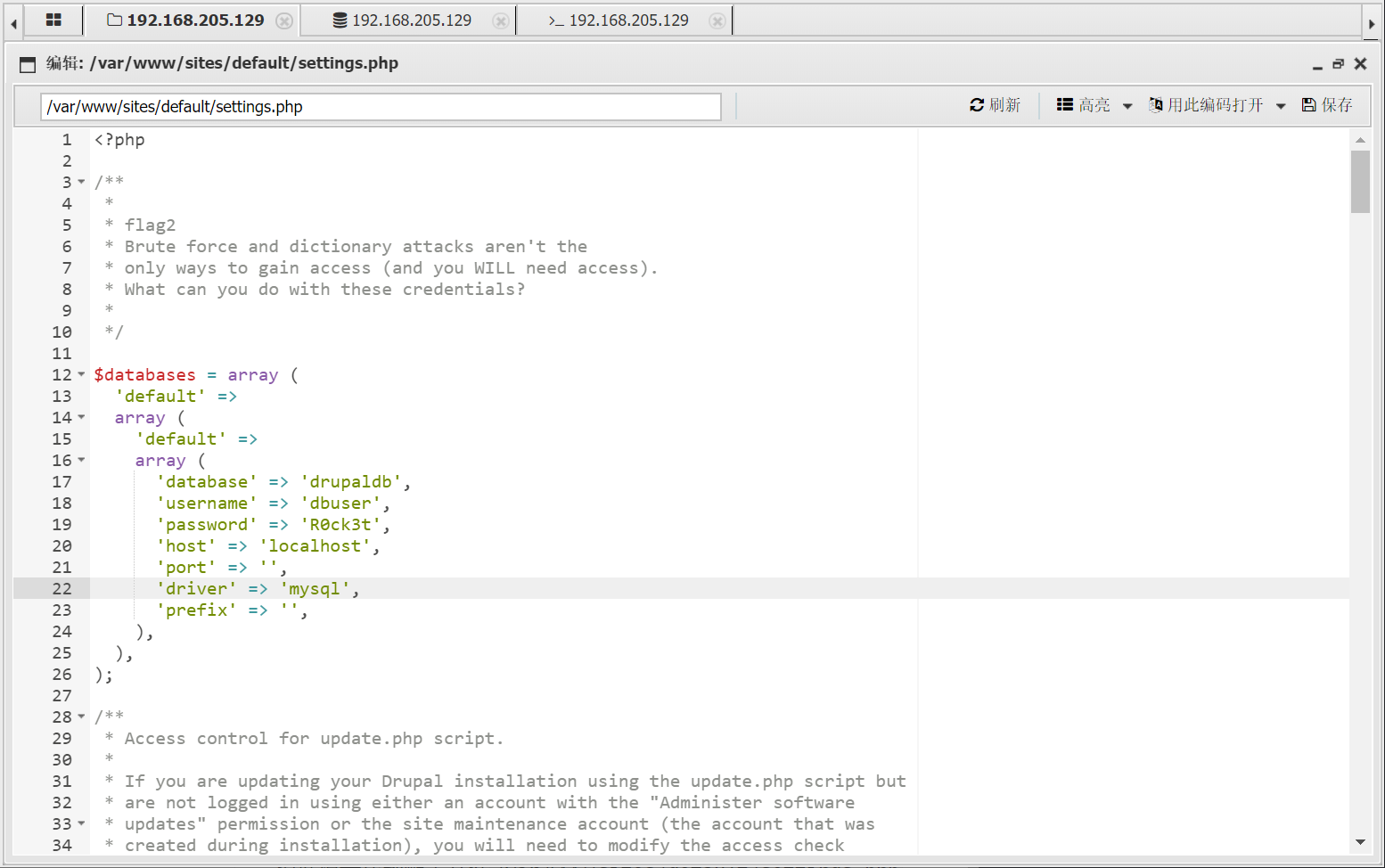1385x868 pixels.
Task: Click the editor window title icon
Action: (x=28, y=64)
